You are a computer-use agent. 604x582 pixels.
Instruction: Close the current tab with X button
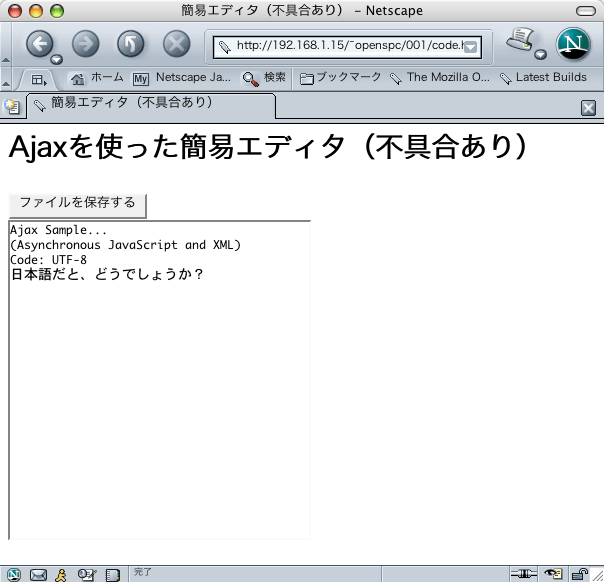(x=588, y=108)
